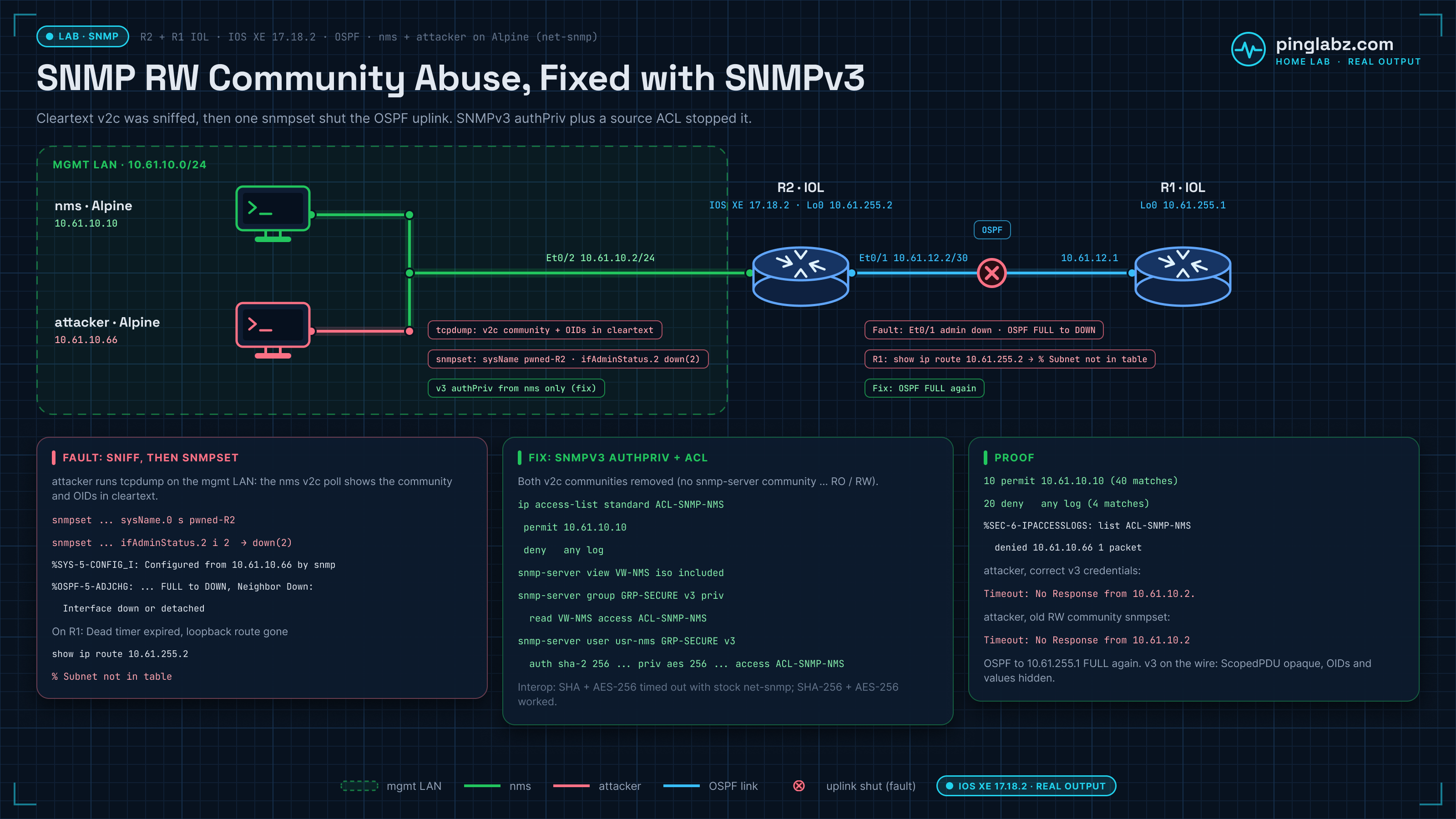Click the nms Alpine terminal monitor icon

[x=273, y=214]
